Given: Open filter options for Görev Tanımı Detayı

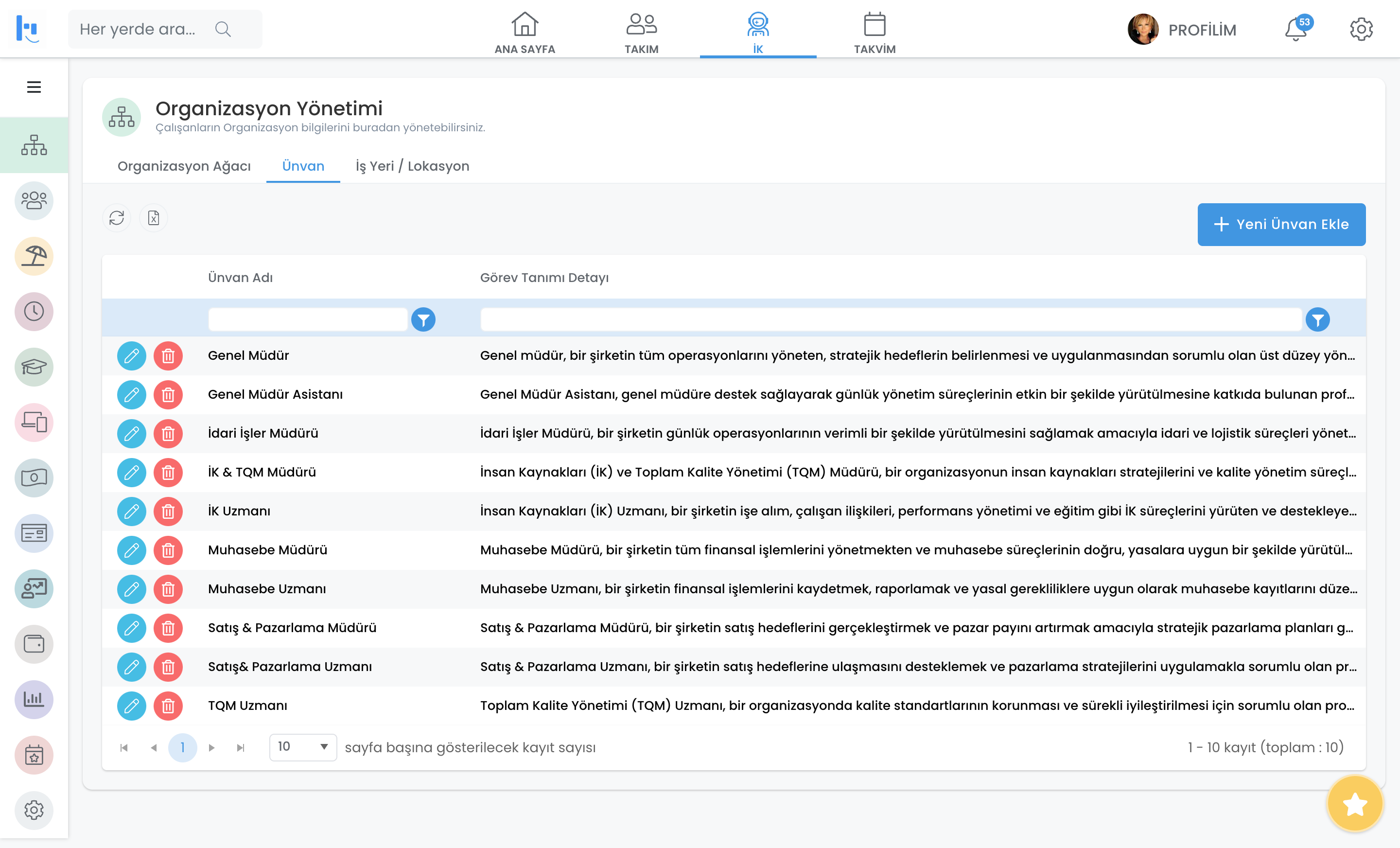Looking at the screenshot, I should click(x=1318, y=320).
